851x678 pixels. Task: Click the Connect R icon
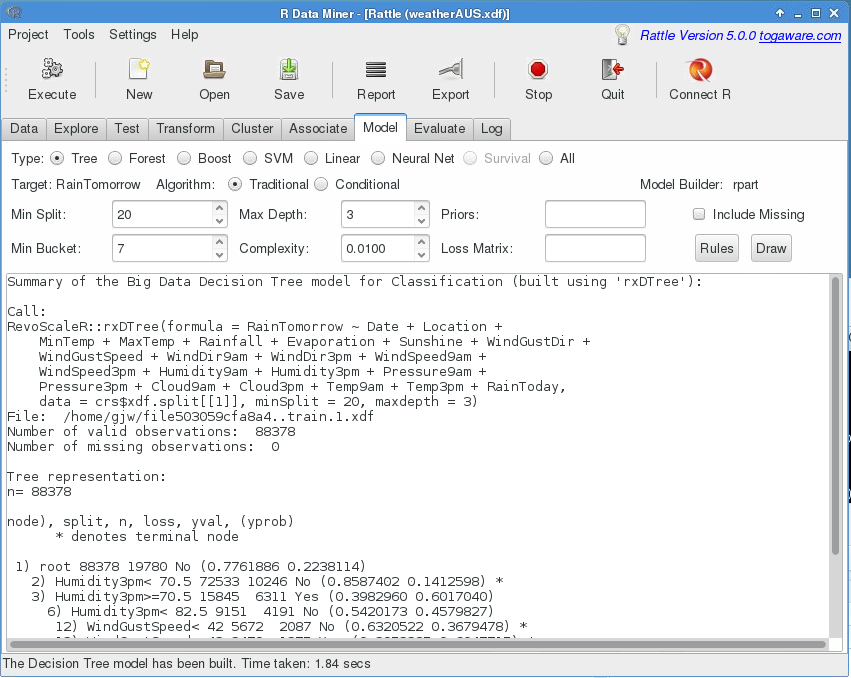point(700,70)
